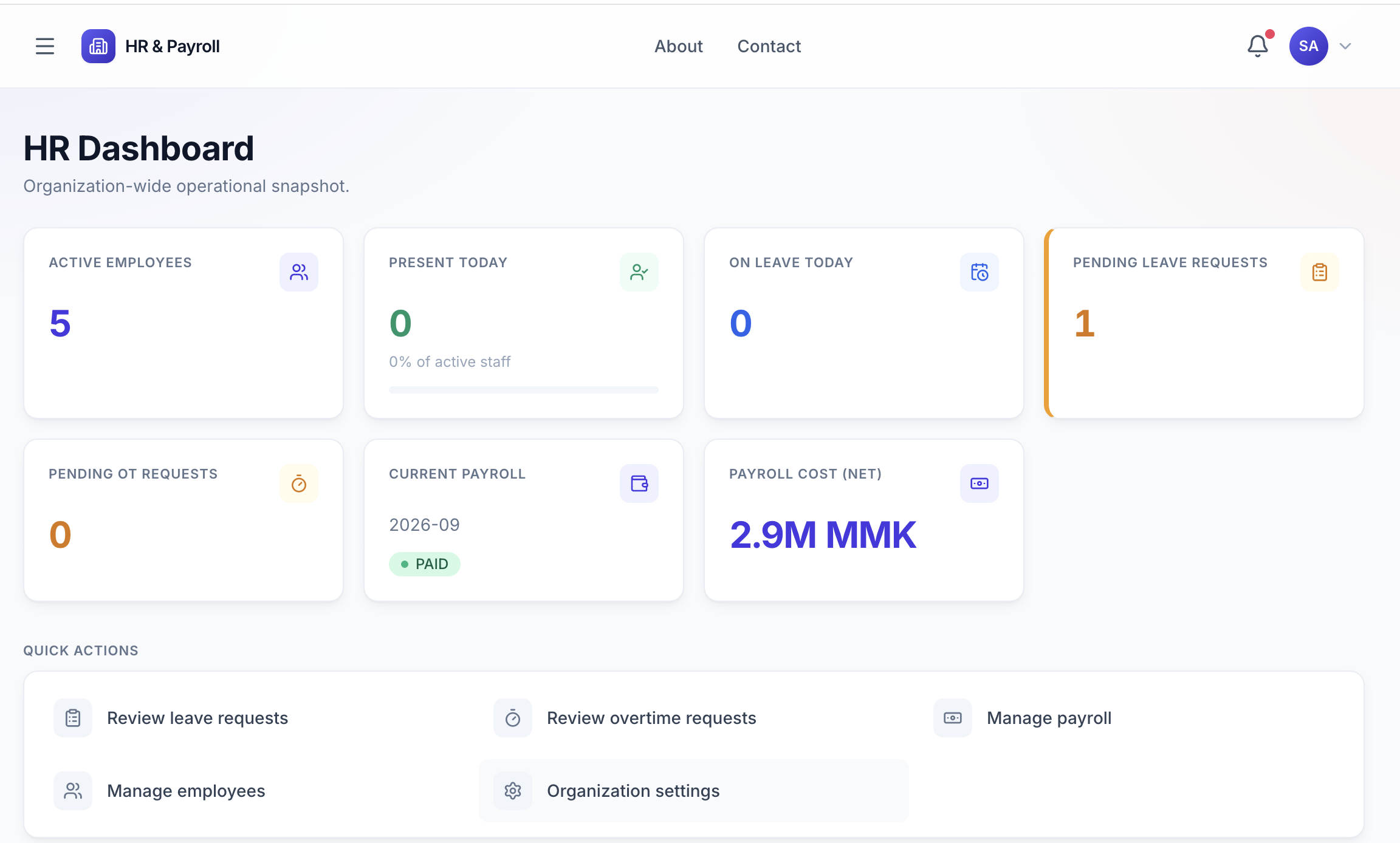Click the Payroll Cost banknote icon
This screenshot has height=843, width=1400.
click(x=980, y=483)
